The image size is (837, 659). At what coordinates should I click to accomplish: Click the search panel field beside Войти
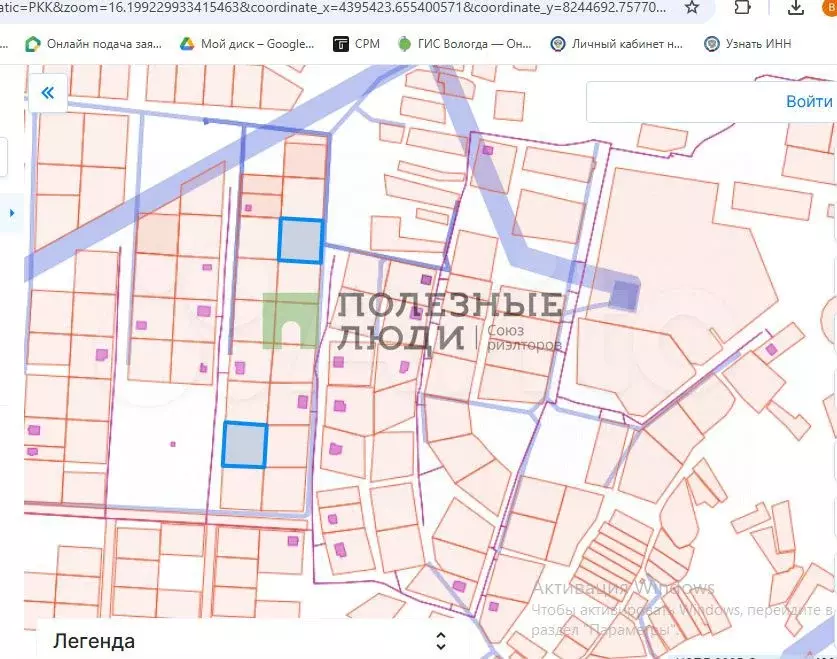click(x=680, y=101)
